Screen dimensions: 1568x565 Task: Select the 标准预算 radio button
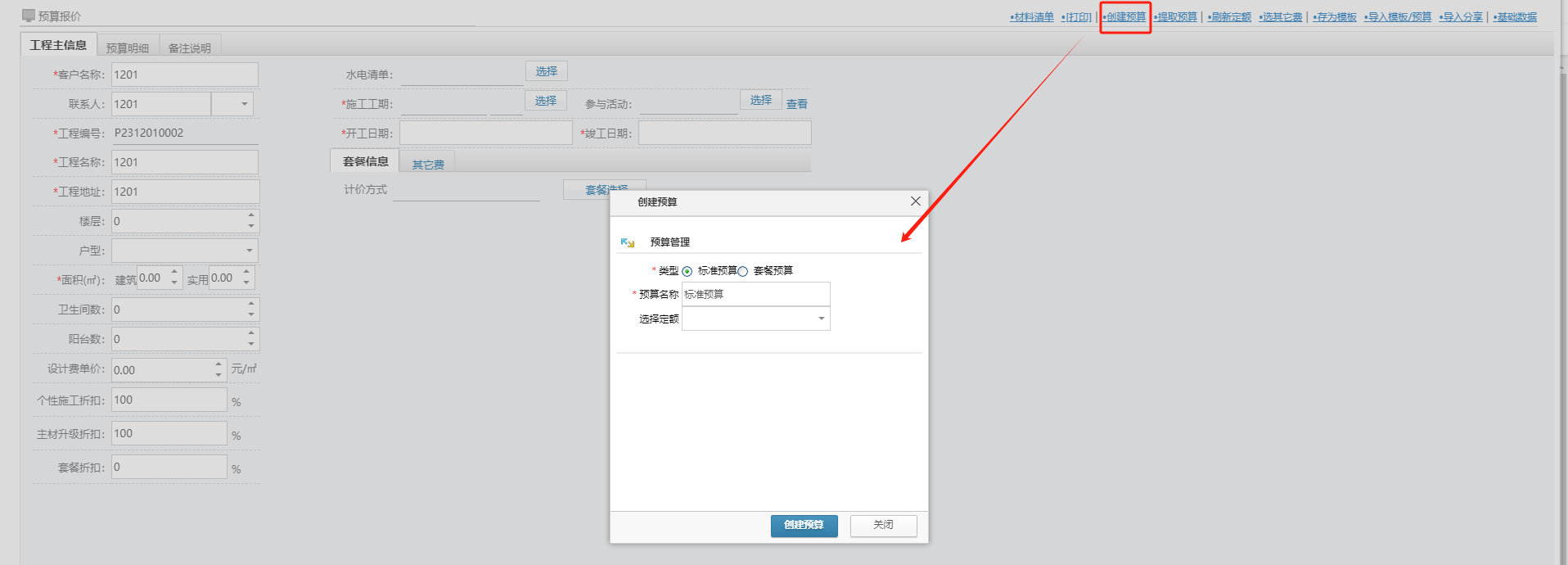click(687, 272)
